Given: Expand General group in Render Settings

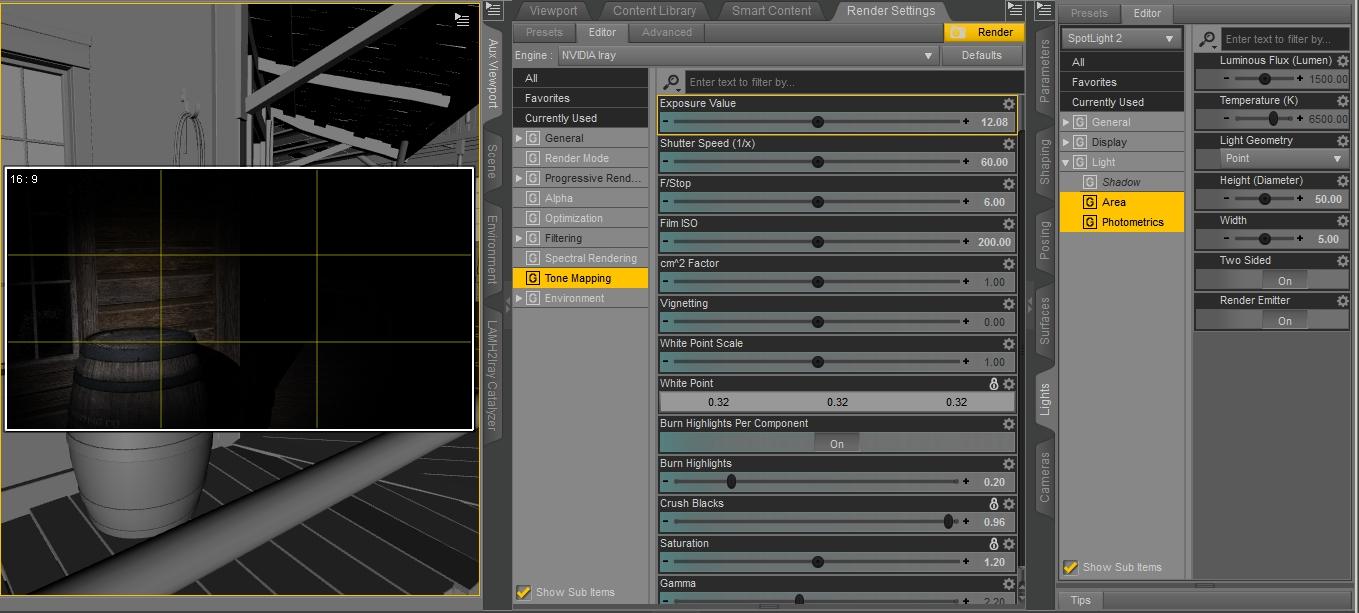Looking at the screenshot, I should pos(519,138).
